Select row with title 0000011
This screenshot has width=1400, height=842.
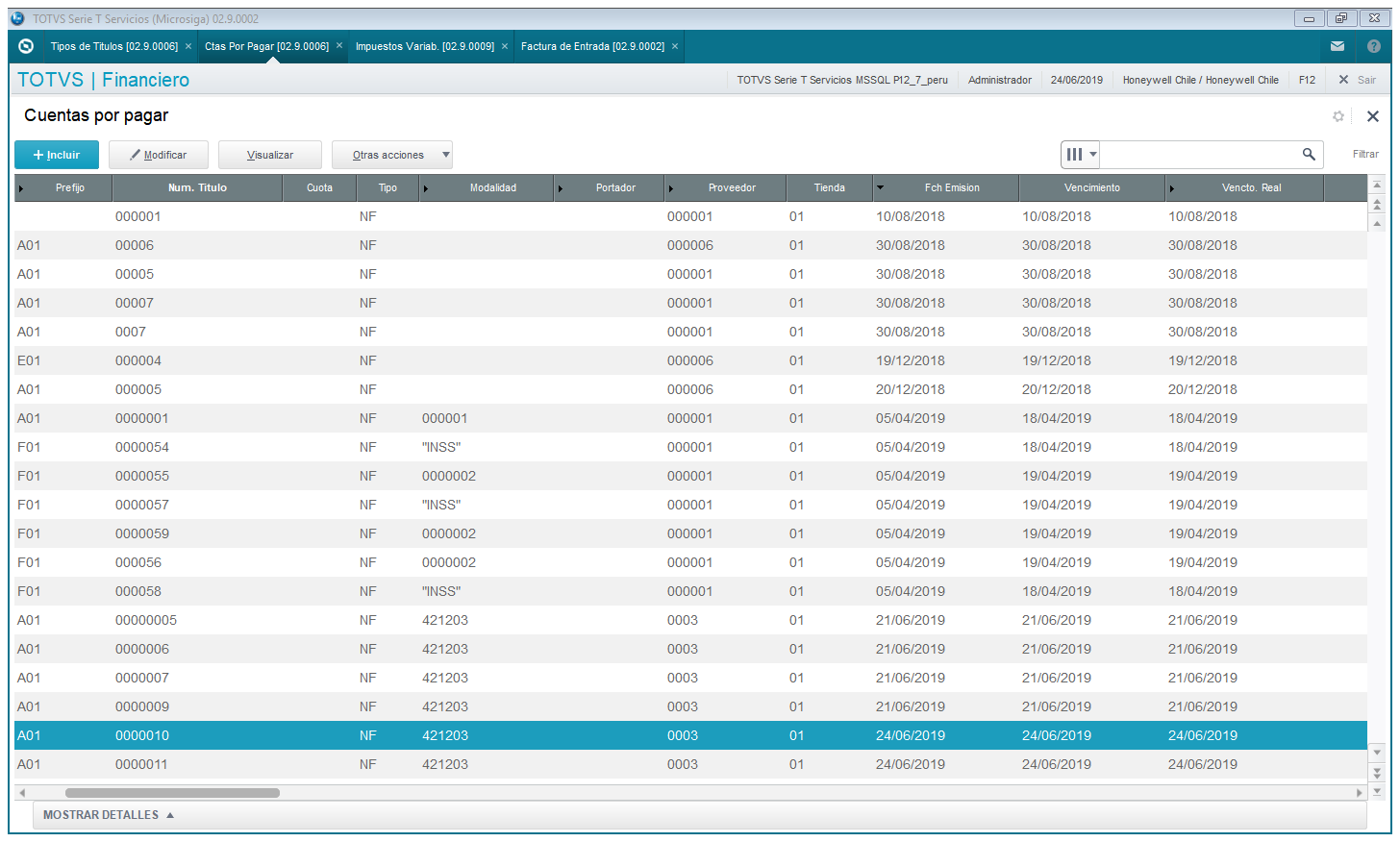690,764
